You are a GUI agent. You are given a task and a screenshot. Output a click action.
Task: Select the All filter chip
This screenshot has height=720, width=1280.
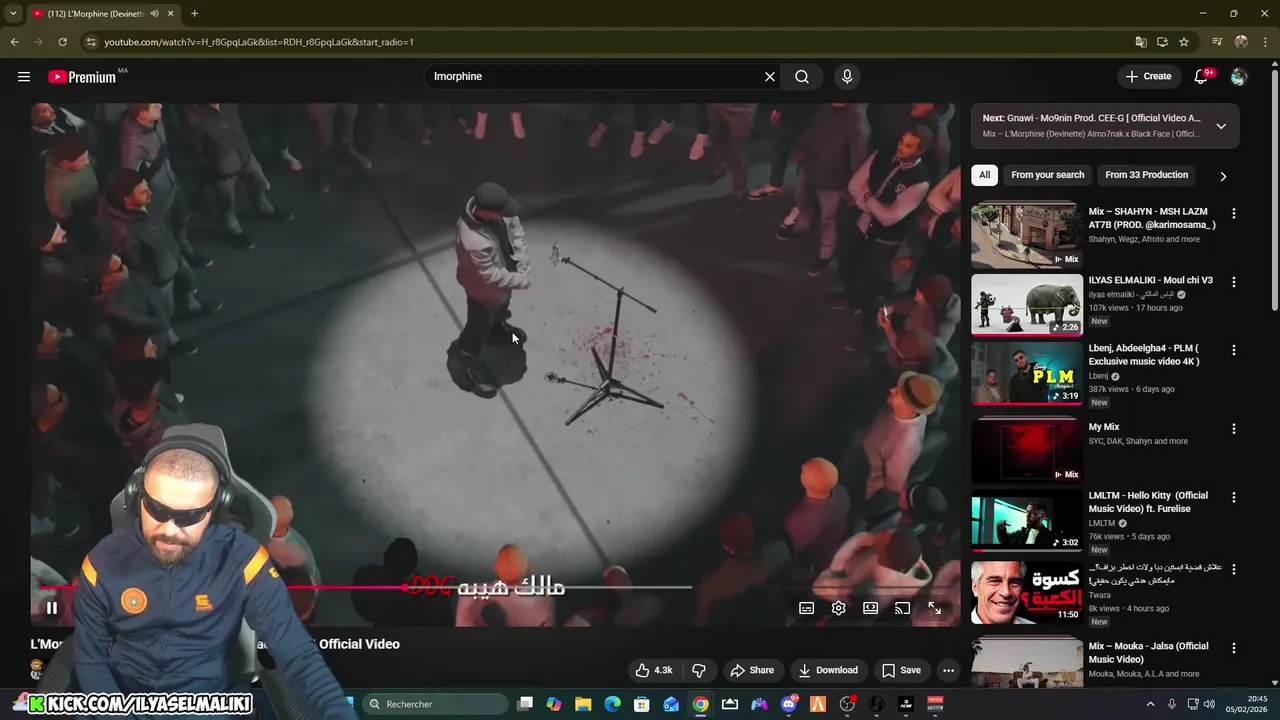984,175
